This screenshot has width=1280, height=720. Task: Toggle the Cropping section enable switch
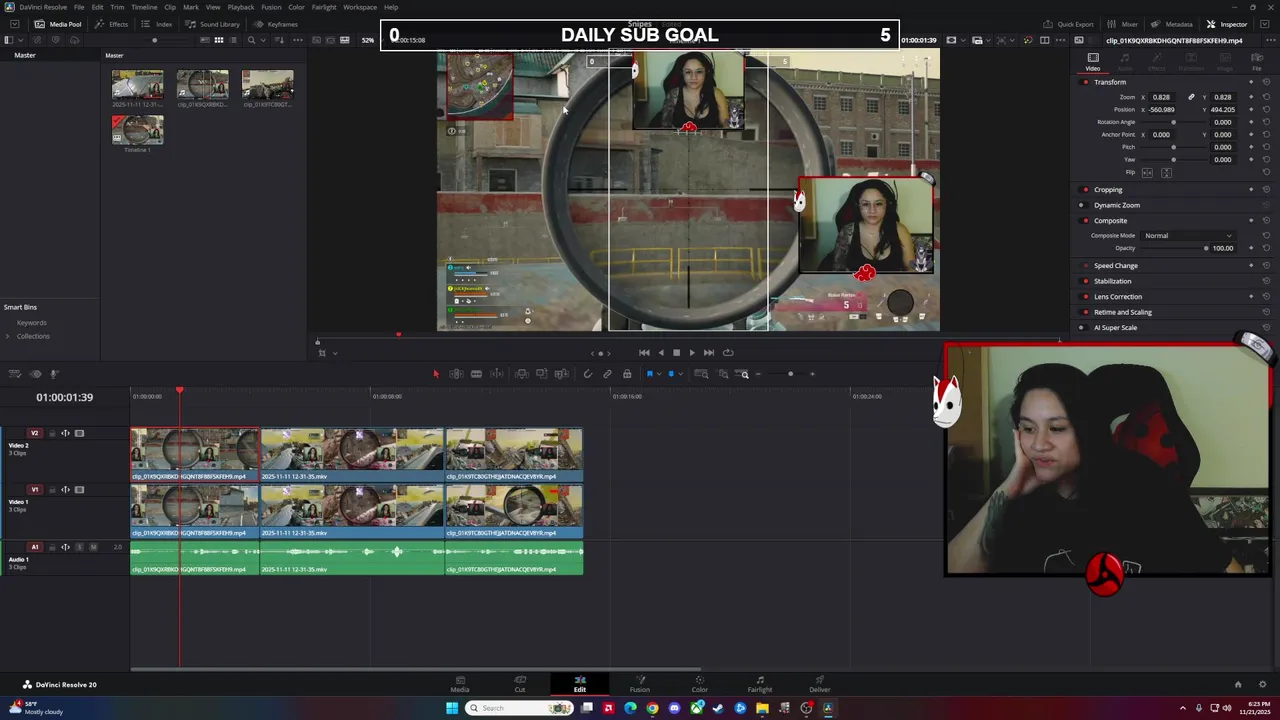coord(1085,189)
